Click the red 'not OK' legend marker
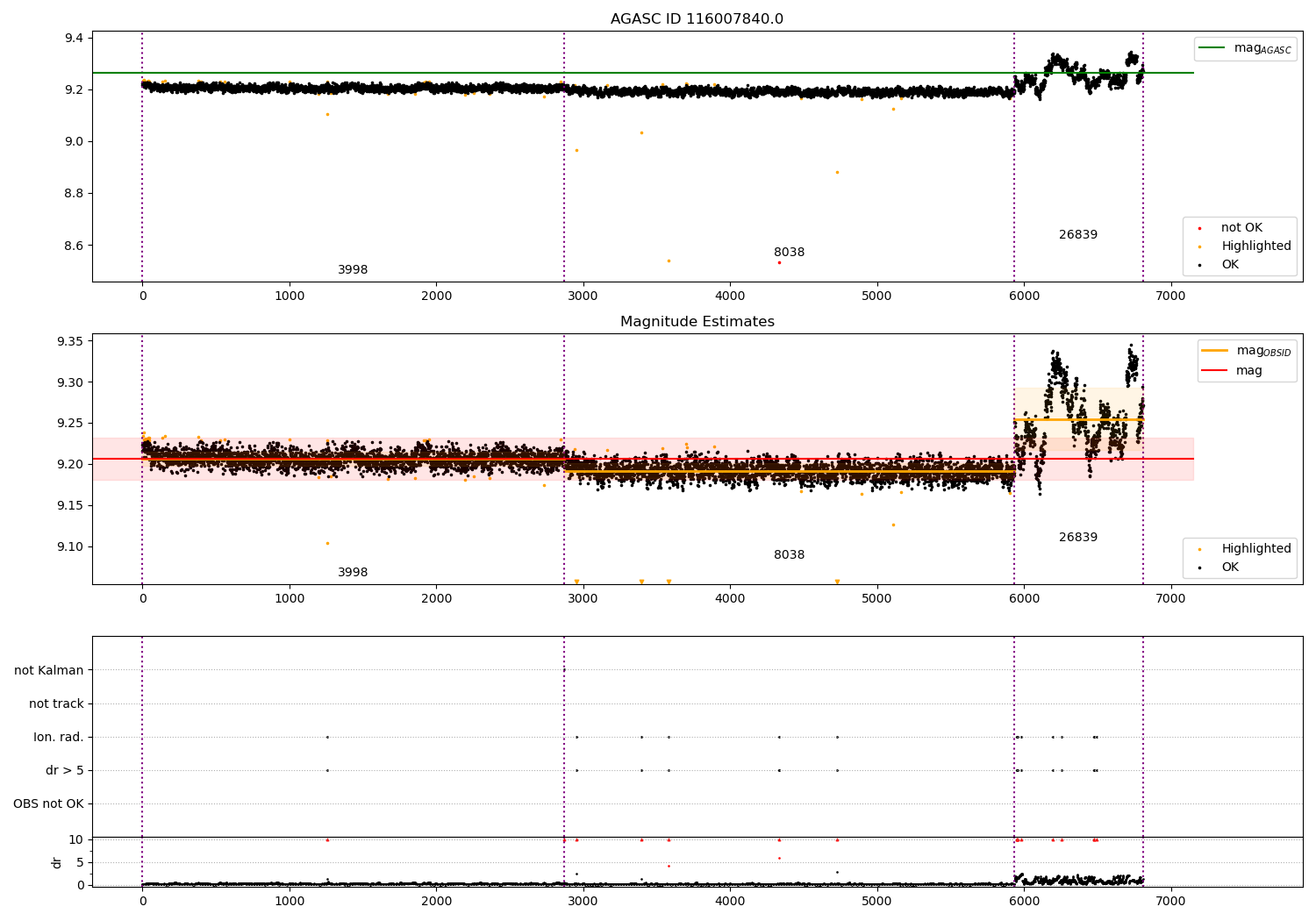This screenshot has height=921, width=1316. (1199, 228)
